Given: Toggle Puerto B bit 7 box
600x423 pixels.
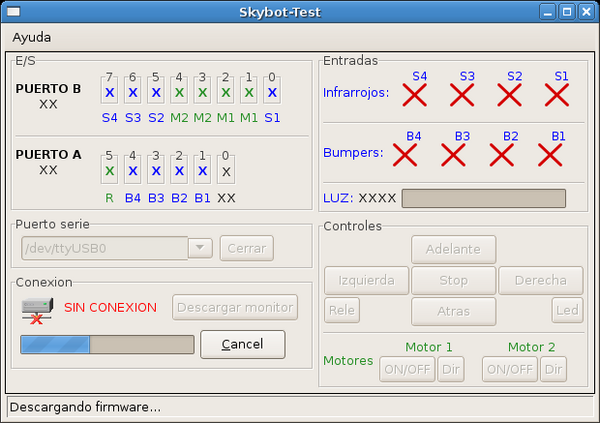Looking at the screenshot, I should click(110, 93).
